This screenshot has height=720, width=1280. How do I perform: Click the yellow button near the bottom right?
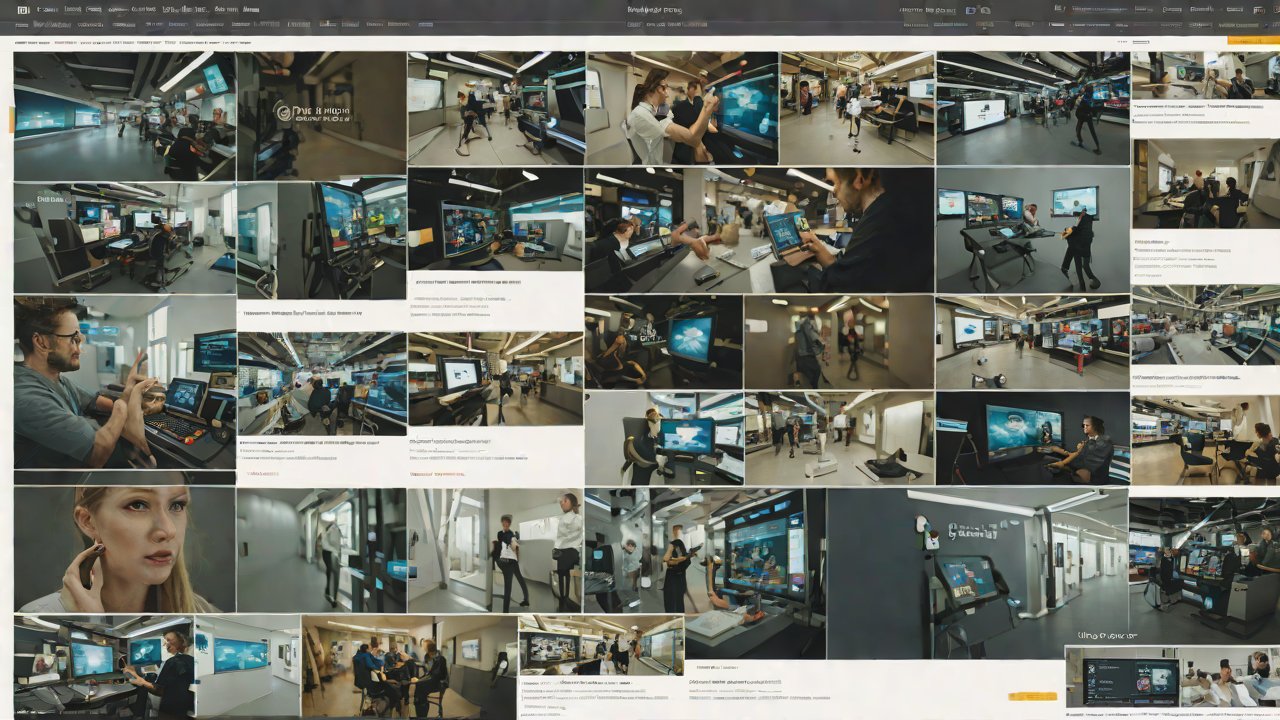coord(1032,696)
